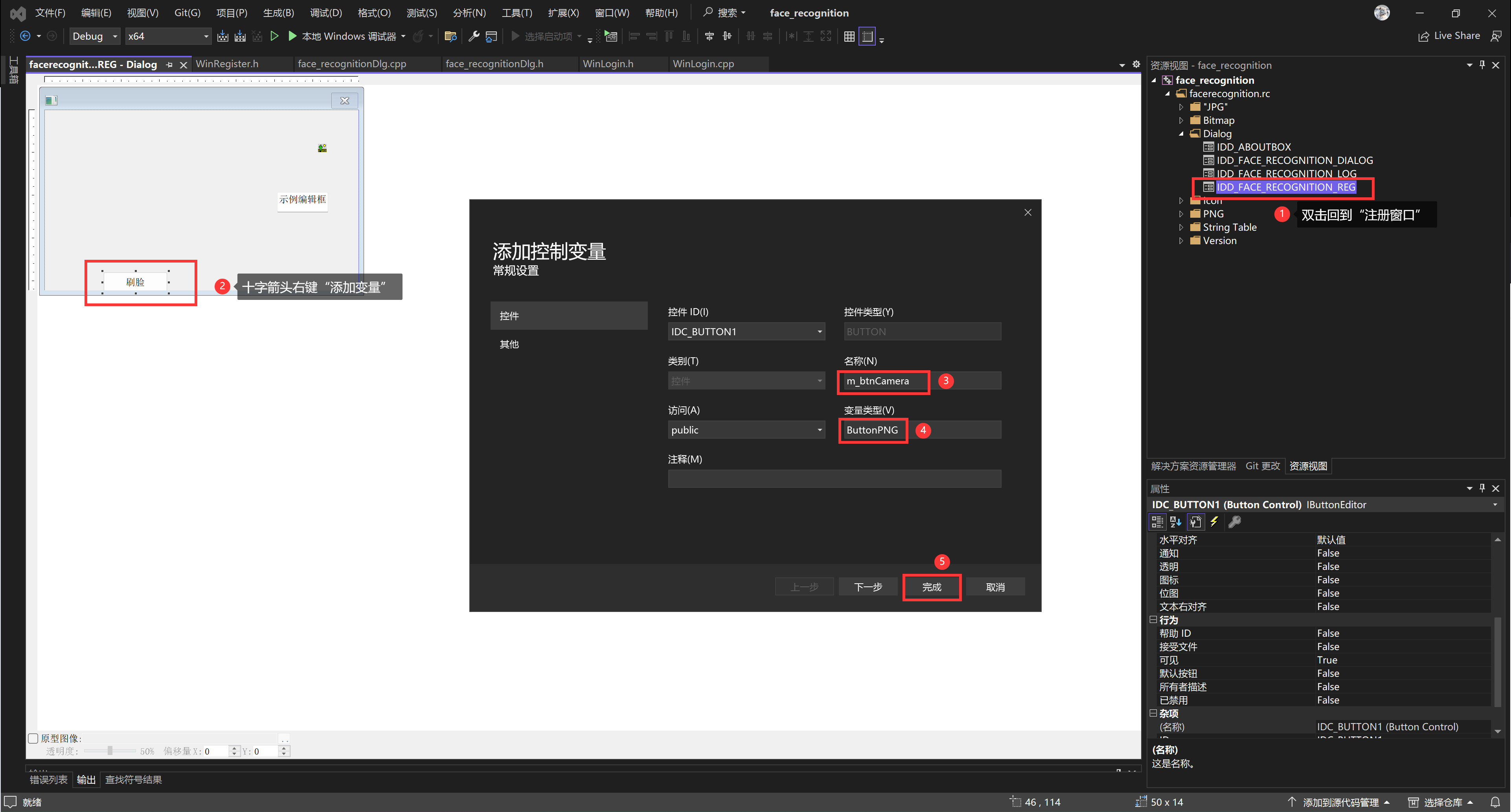Click the wrench tools icon in toolbar
This screenshot has width=1511, height=812.
click(x=473, y=37)
